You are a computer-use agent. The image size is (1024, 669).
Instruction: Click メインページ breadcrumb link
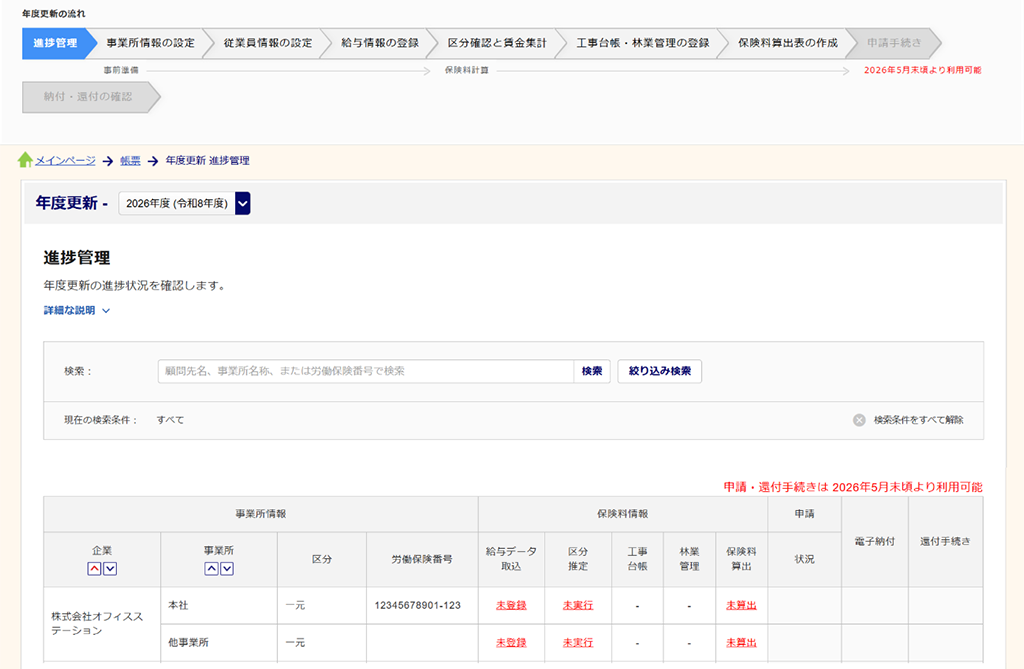65,160
